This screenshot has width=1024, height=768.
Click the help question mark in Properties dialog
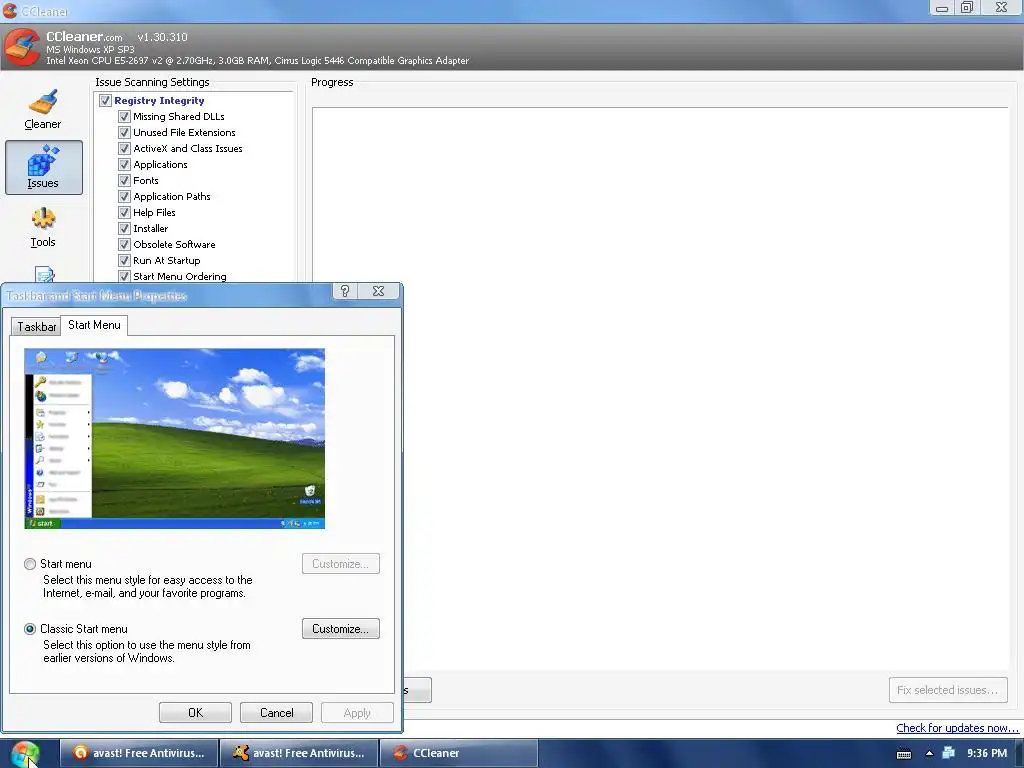345,291
